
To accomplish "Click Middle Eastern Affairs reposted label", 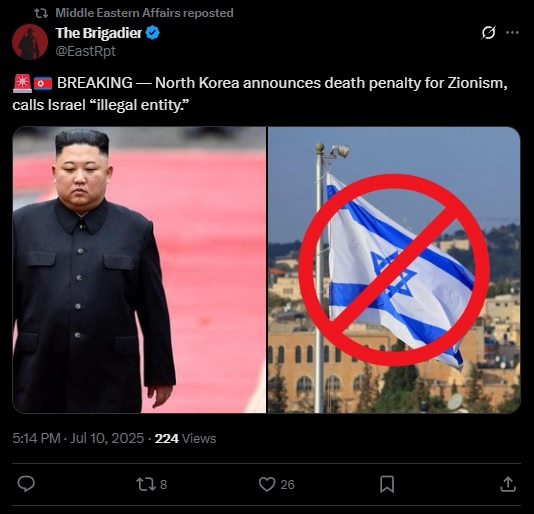I will [x=144, y=13].
